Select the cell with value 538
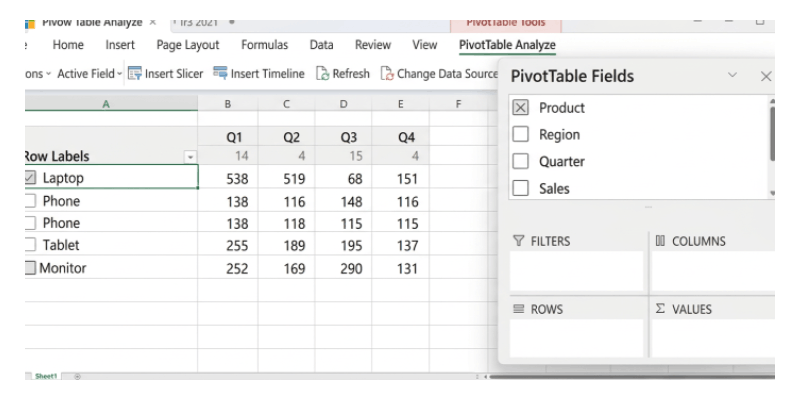This screenshot has height=400, width=800. (228, 178)
